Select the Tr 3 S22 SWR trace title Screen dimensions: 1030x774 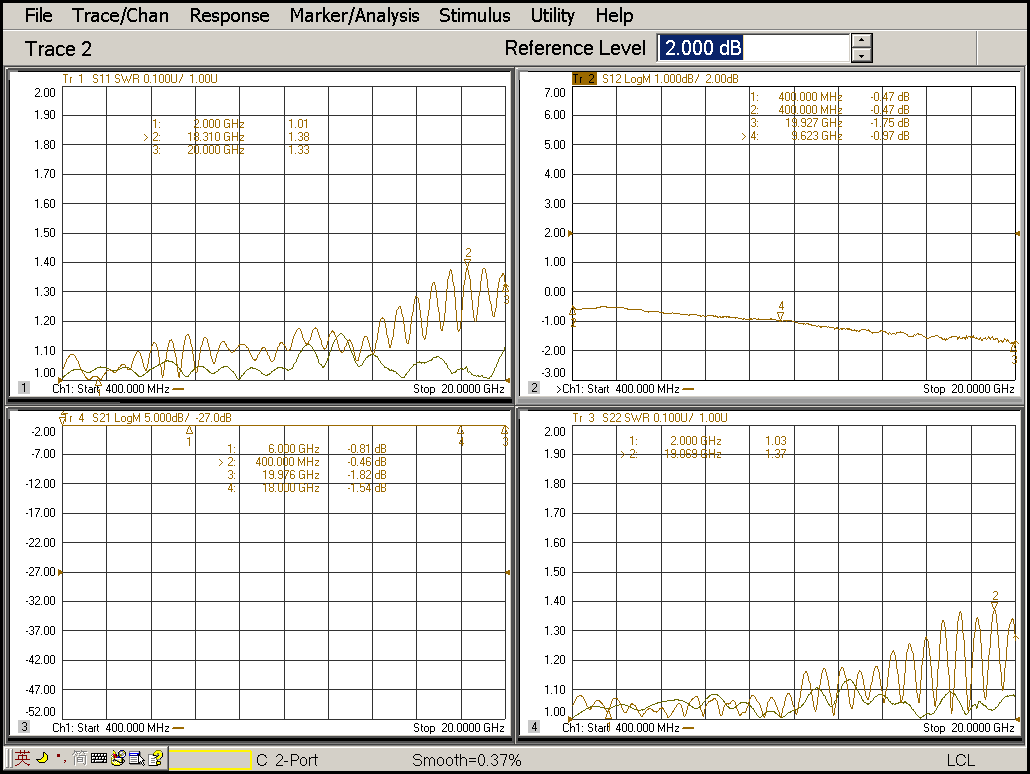[x=650, y=418]
